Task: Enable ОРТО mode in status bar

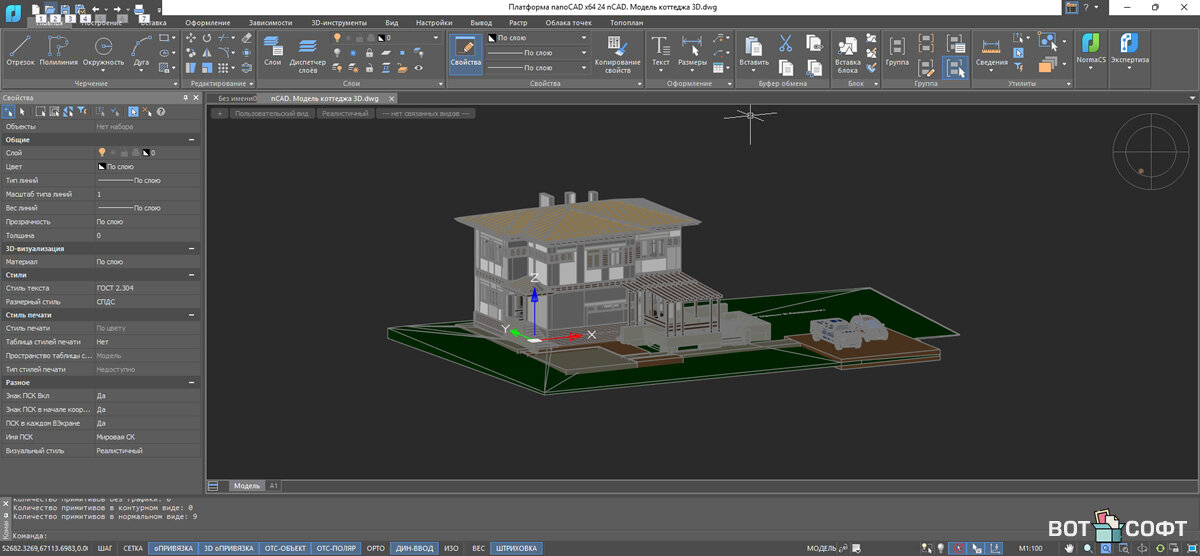Action: click(376, 548)
